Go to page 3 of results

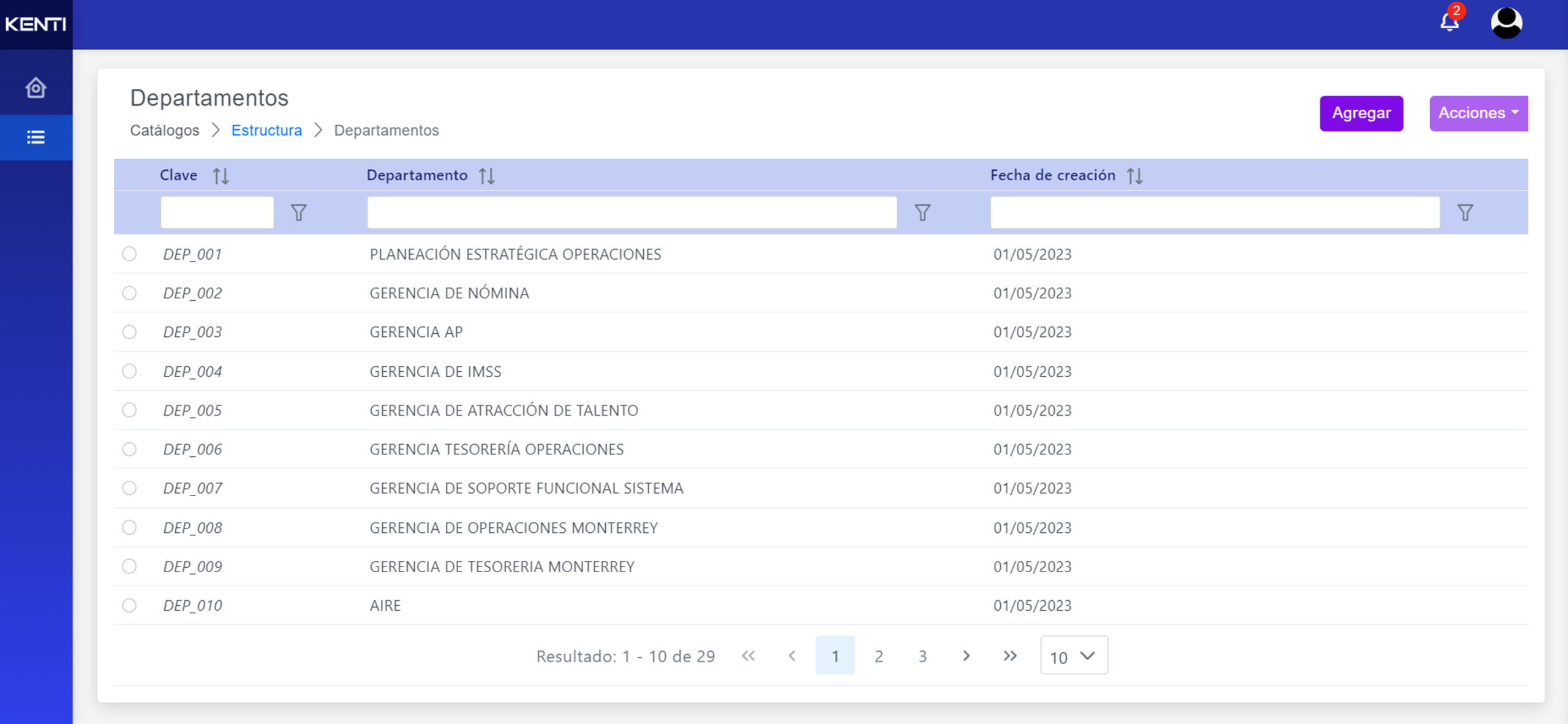pos(922,656)
